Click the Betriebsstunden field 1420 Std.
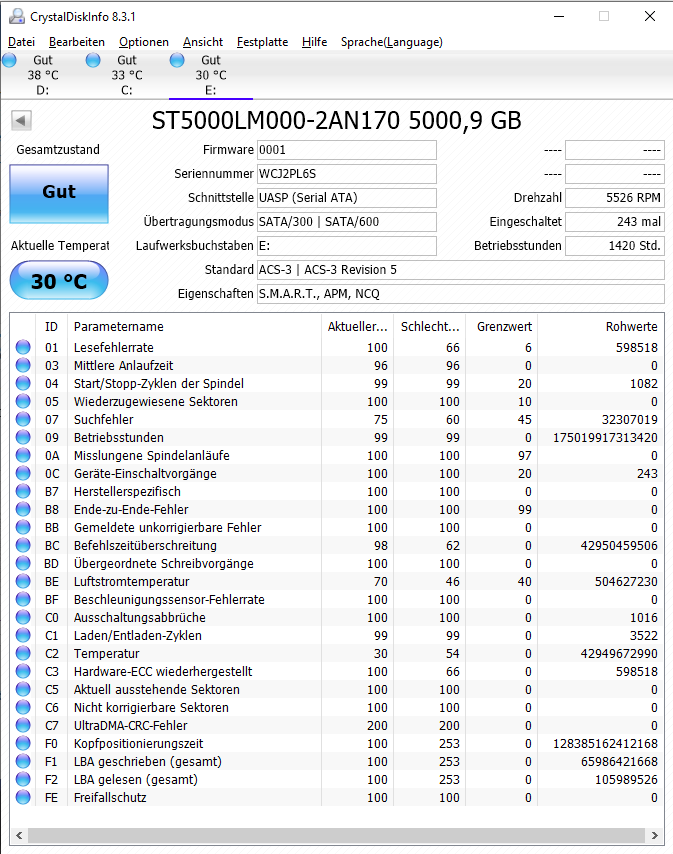 (615, 246)
